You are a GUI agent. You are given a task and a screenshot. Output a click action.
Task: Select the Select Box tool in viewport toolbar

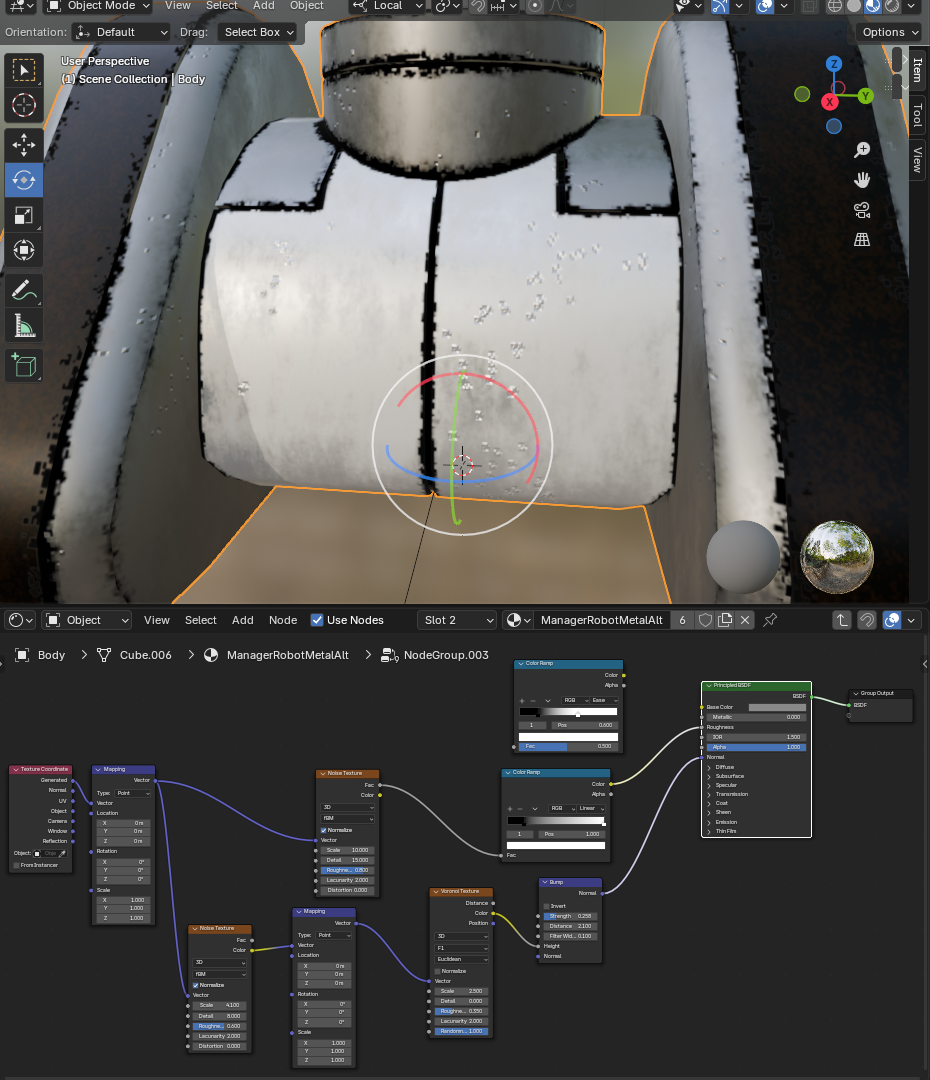click(x=24, y=70)
